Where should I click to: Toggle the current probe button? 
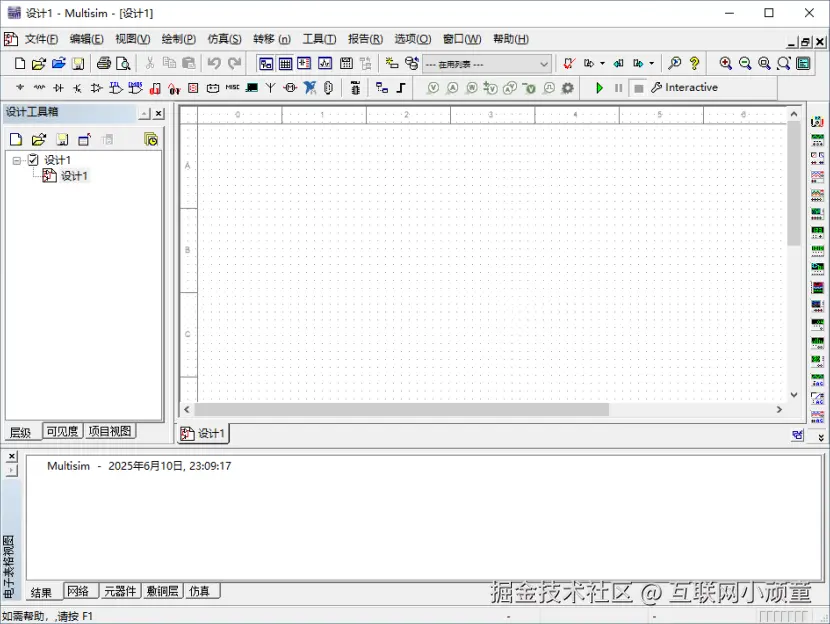click(x=453, y=87)
